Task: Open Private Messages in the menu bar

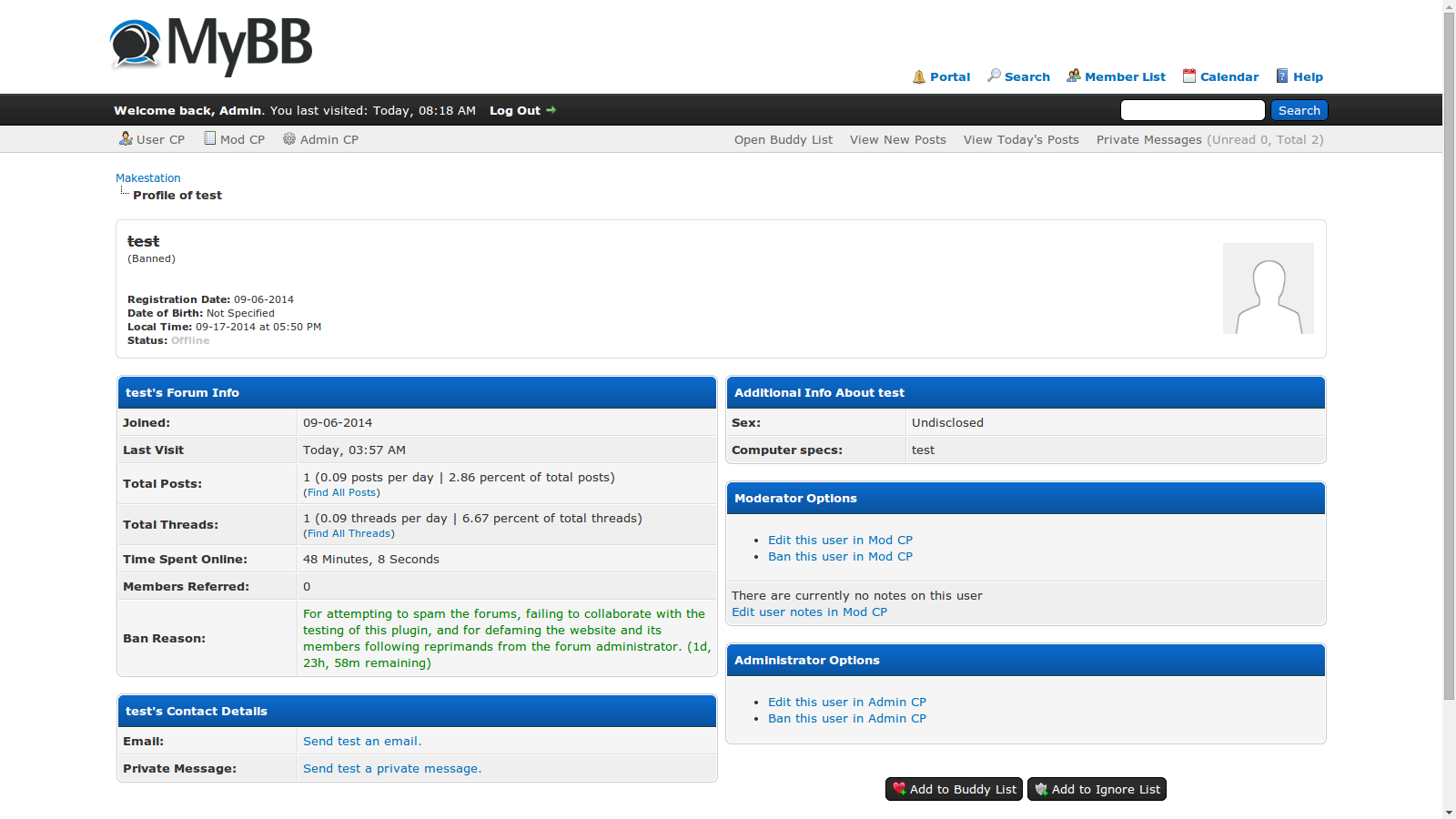Action: pos(1148,139)
